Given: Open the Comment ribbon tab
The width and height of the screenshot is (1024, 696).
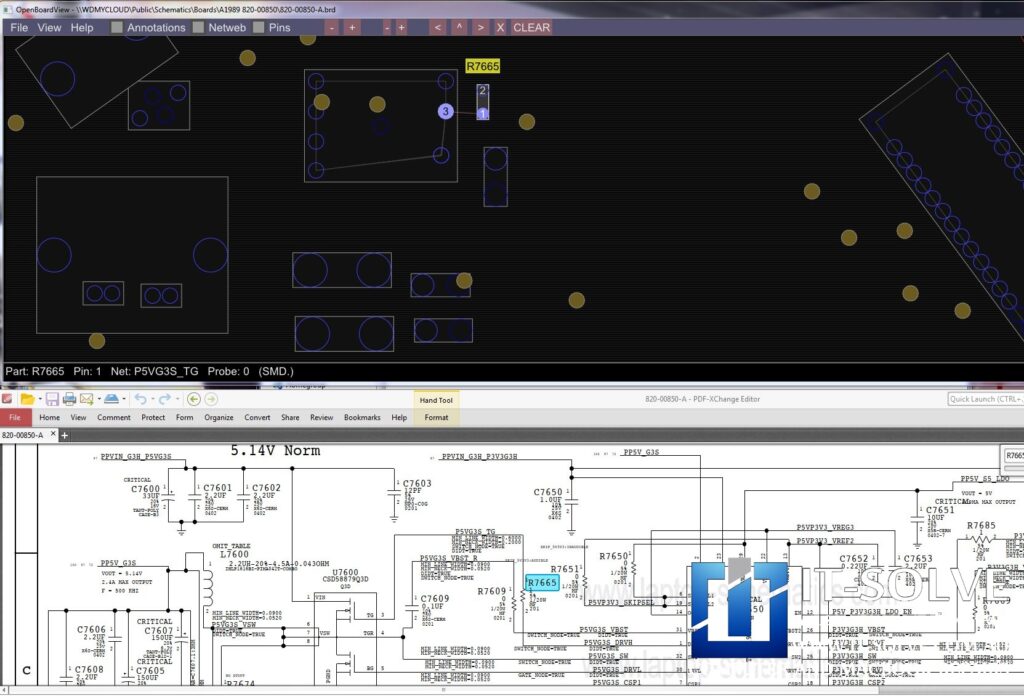Looking at the screenshot, I should click(114, 417).
